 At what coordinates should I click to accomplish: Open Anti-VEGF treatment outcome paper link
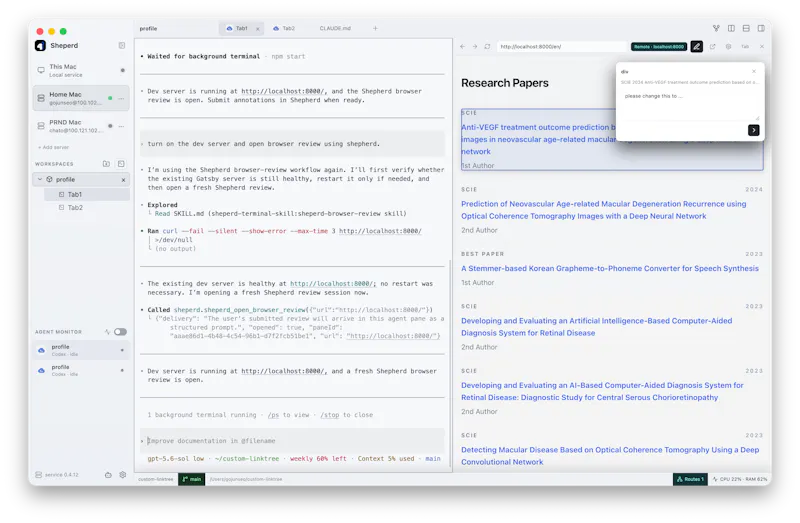[538, 139]
